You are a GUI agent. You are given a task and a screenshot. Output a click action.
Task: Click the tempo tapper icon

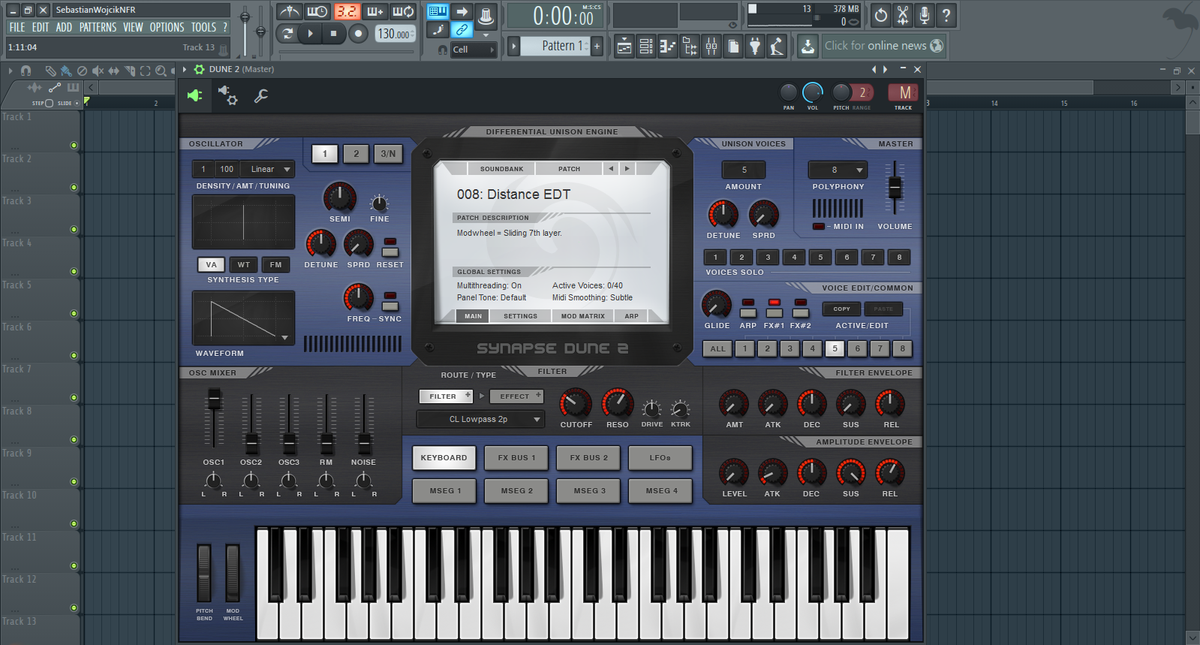pos(778,46)
